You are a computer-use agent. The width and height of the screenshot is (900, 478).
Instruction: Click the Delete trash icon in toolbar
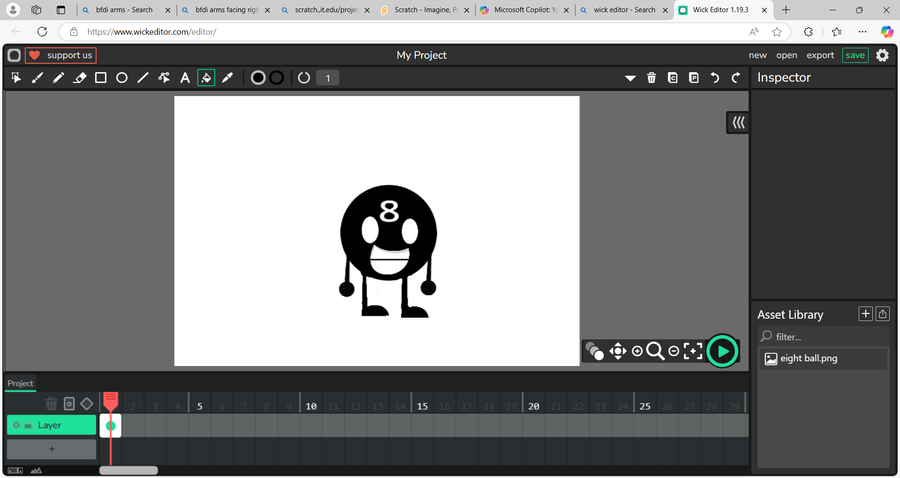[652, 78]
